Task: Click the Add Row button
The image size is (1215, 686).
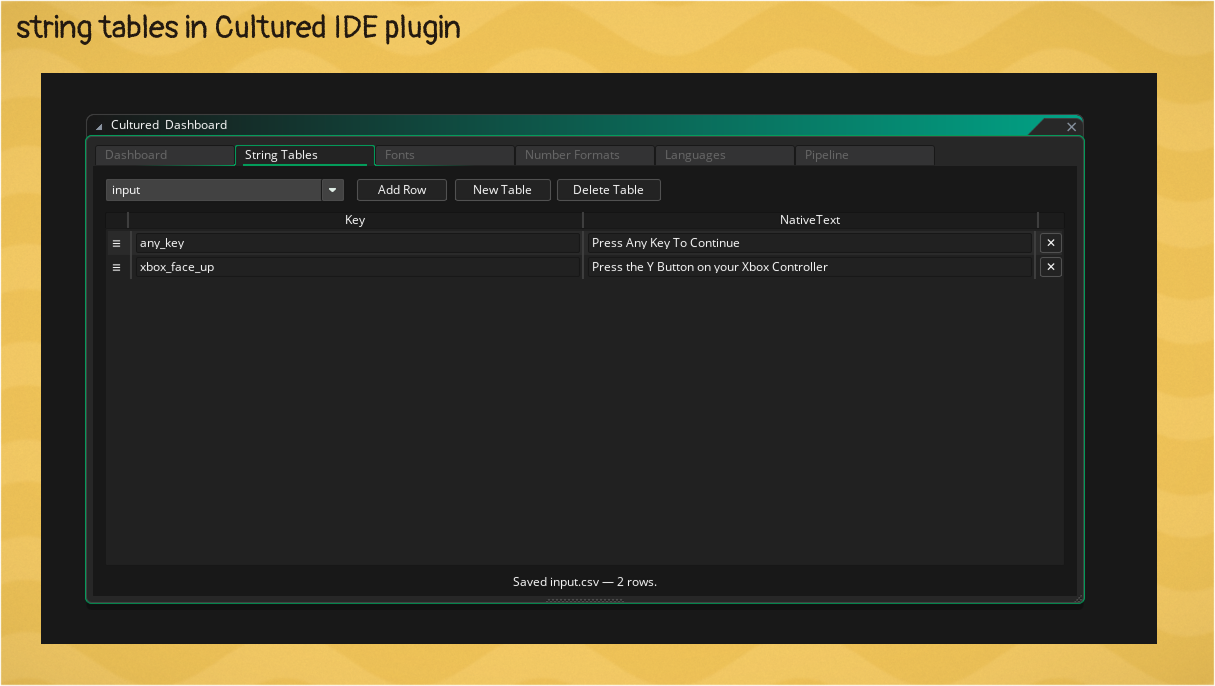Action: (x=402, y=190)
